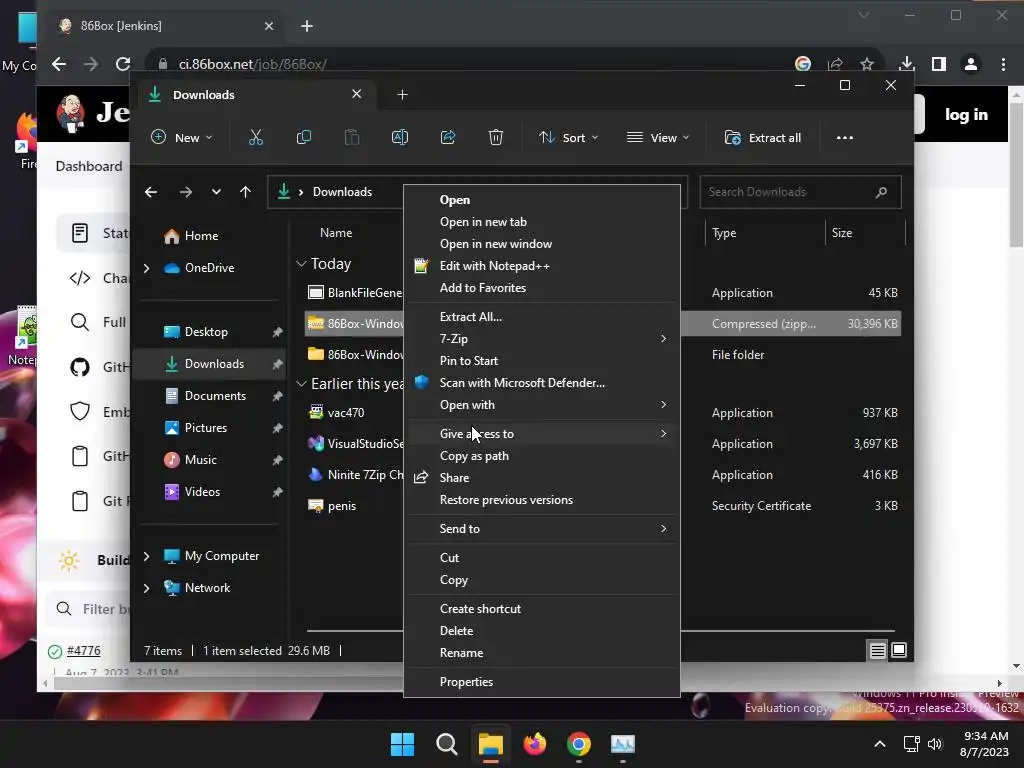Click the Cut scissors icon in Explorer toolbar

click(x=255, y=138)
